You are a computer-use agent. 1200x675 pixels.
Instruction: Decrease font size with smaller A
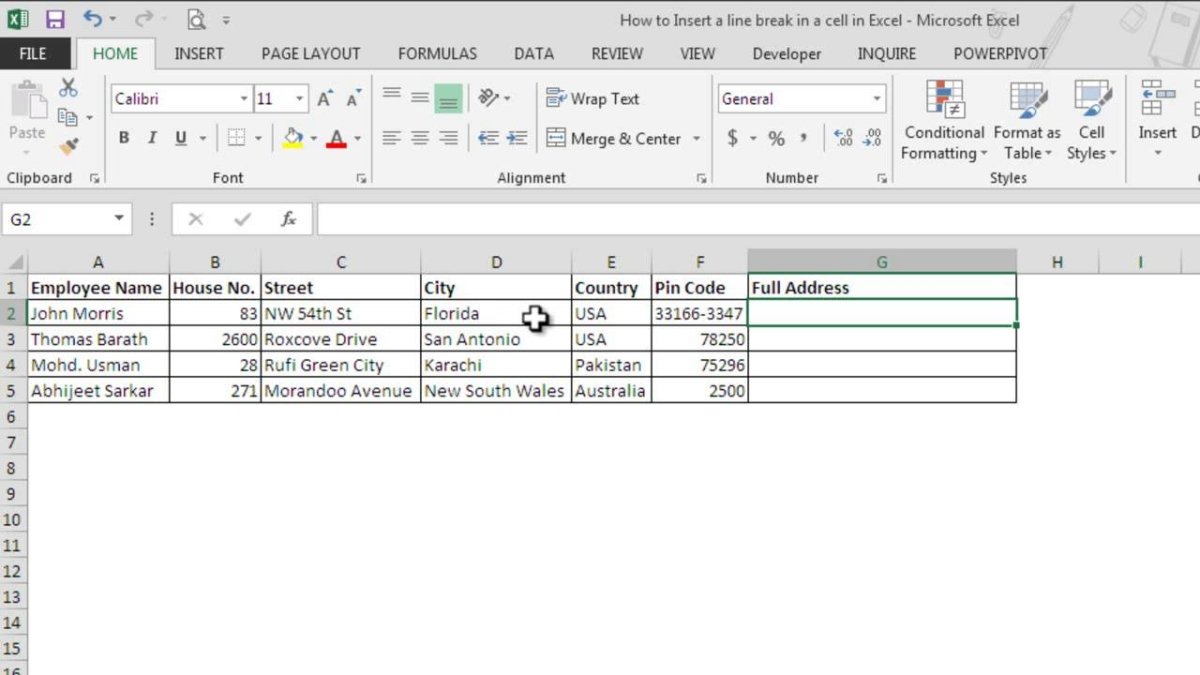[x=353, y=99]
